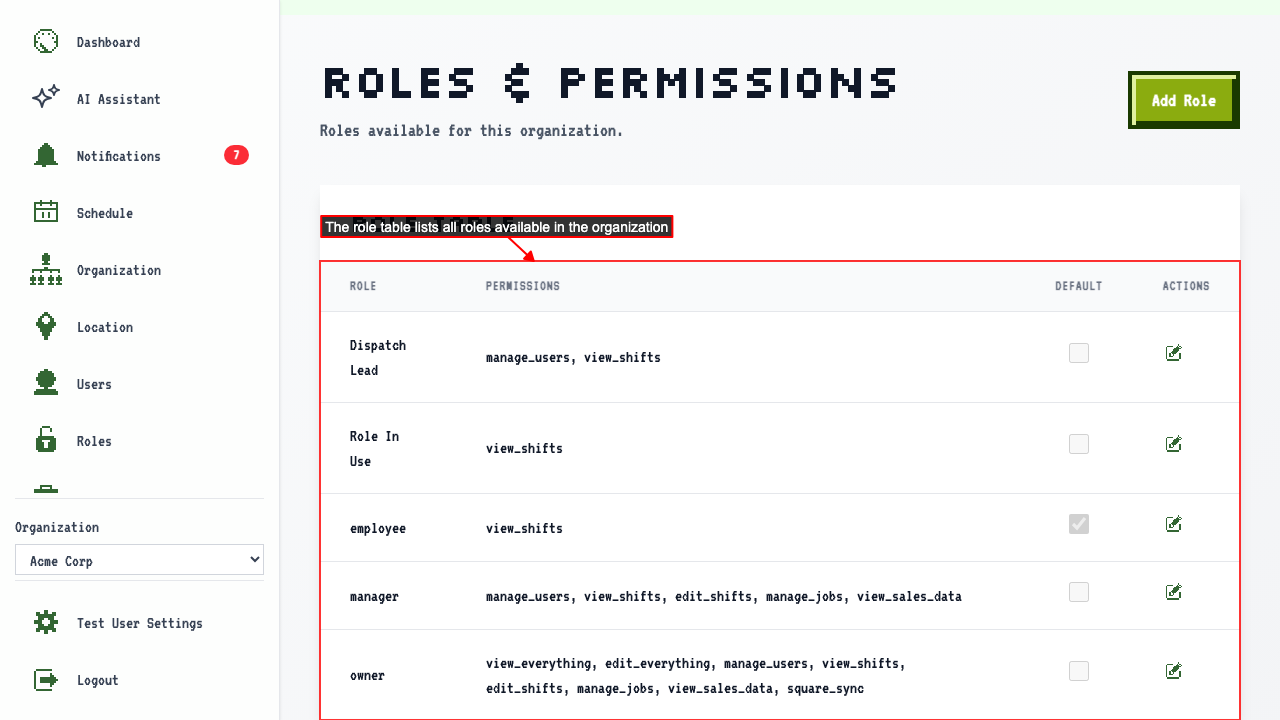The height and width of the screenshot is (720, 1280).
Task: Click the Roles padlock icon
Action: [x=46, y=441]
